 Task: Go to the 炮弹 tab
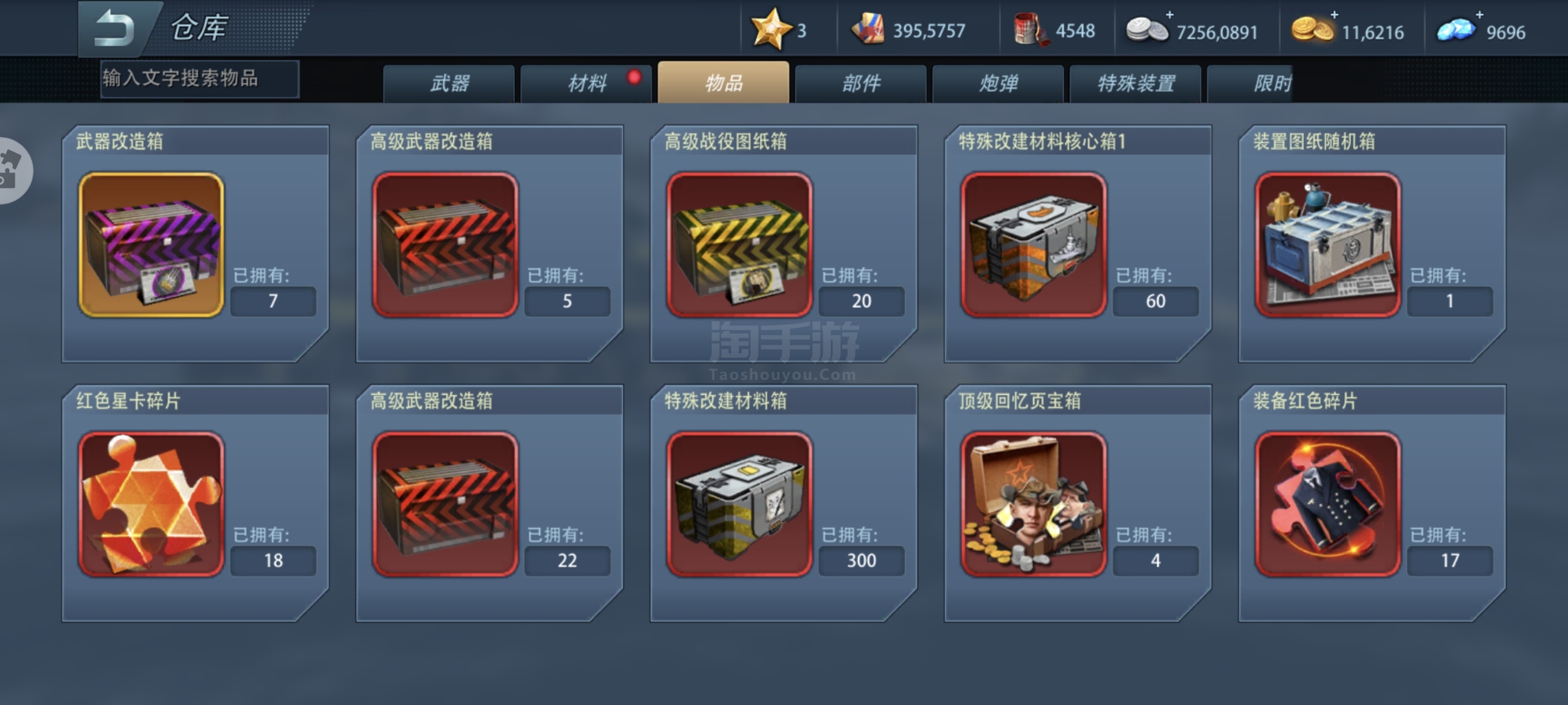(x=999, y=83)
